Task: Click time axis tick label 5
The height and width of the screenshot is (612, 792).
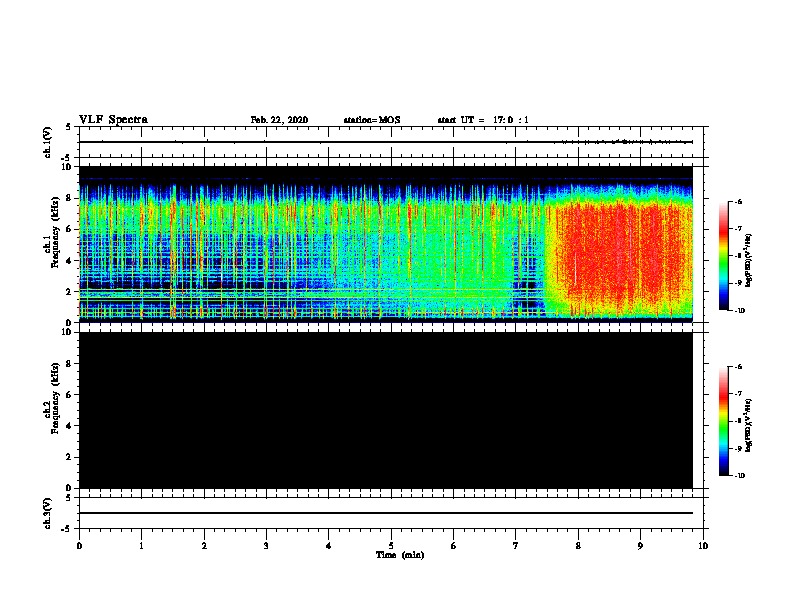Action: coord(391,546)
